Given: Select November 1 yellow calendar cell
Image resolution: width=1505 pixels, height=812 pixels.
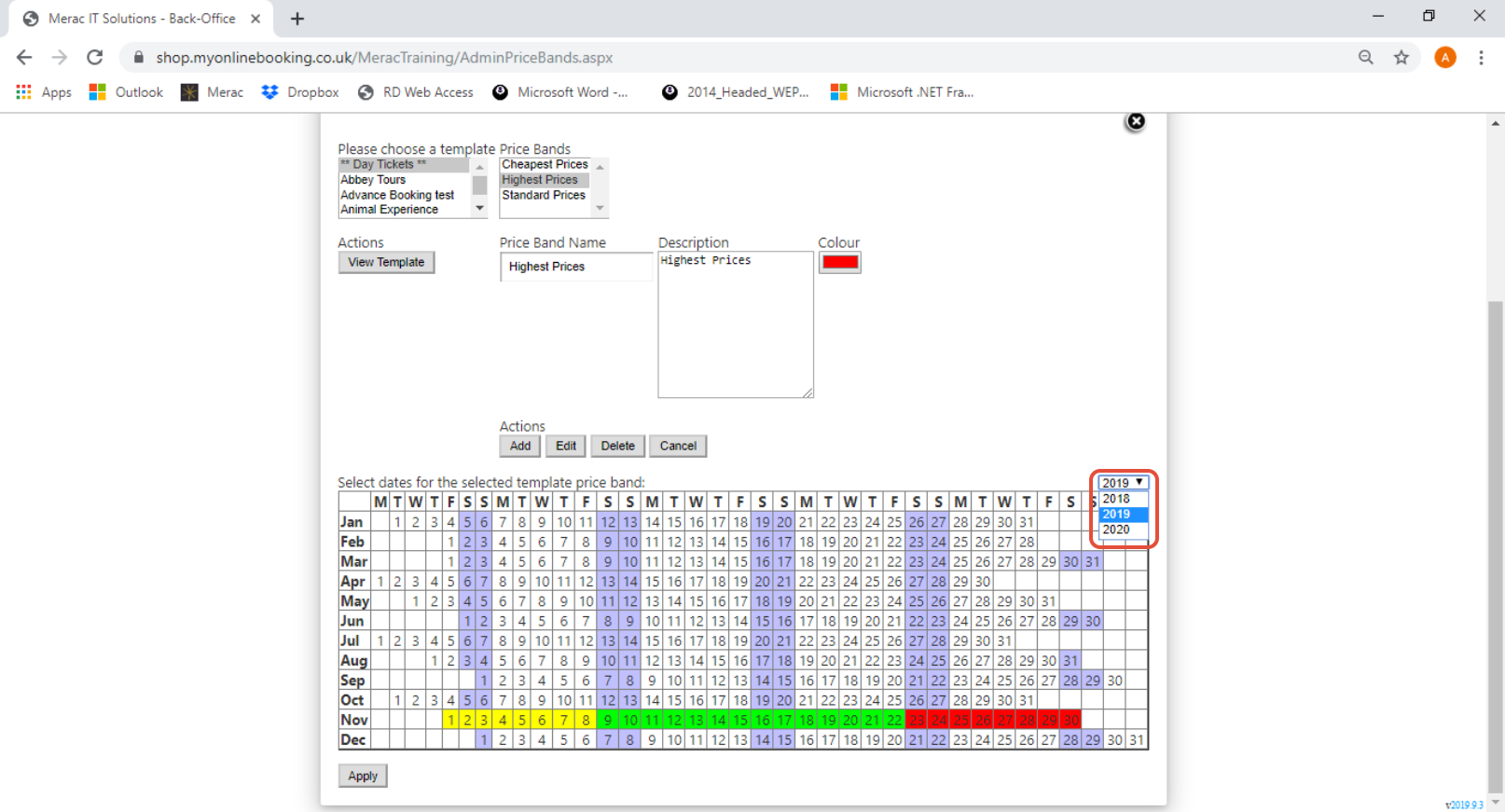Looking at the screenshot, I should [450, 721].
